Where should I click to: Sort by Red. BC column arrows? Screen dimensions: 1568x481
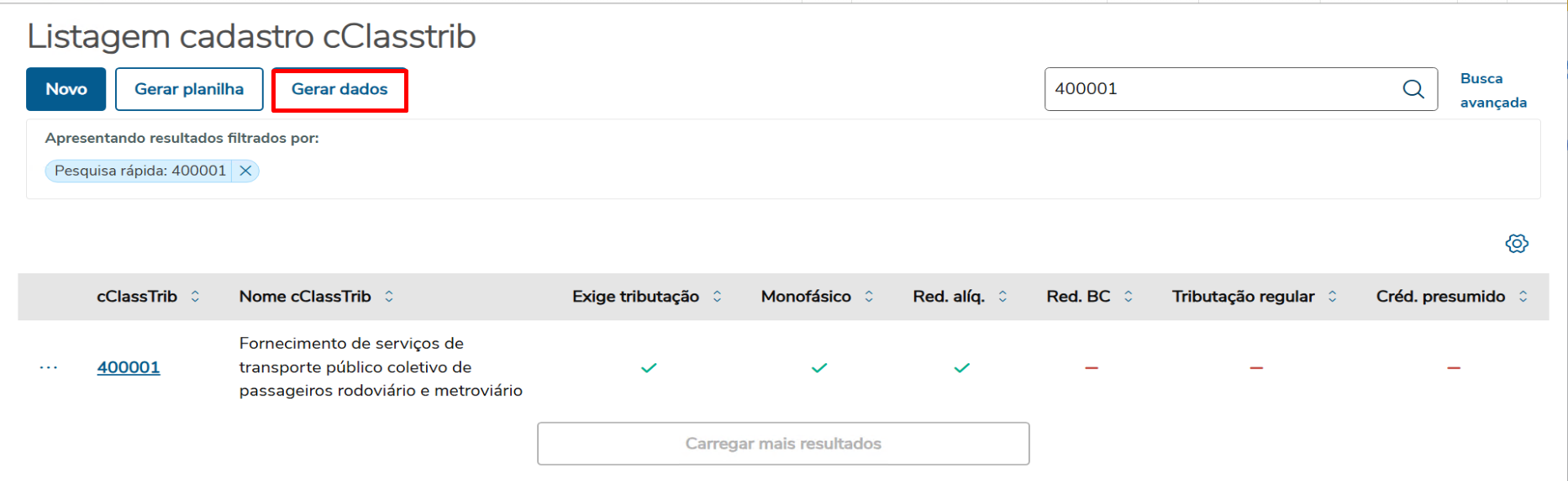(x=1129, y=297)
